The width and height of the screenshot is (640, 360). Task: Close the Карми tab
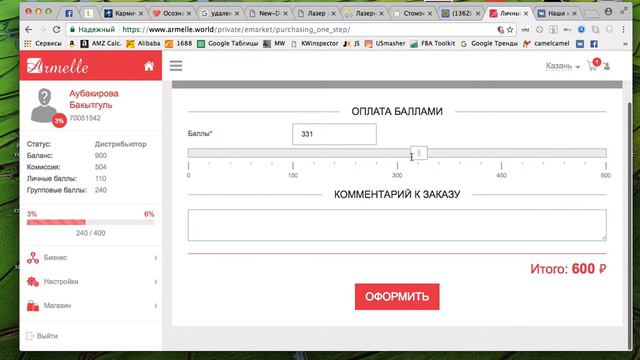pos(141,13)
